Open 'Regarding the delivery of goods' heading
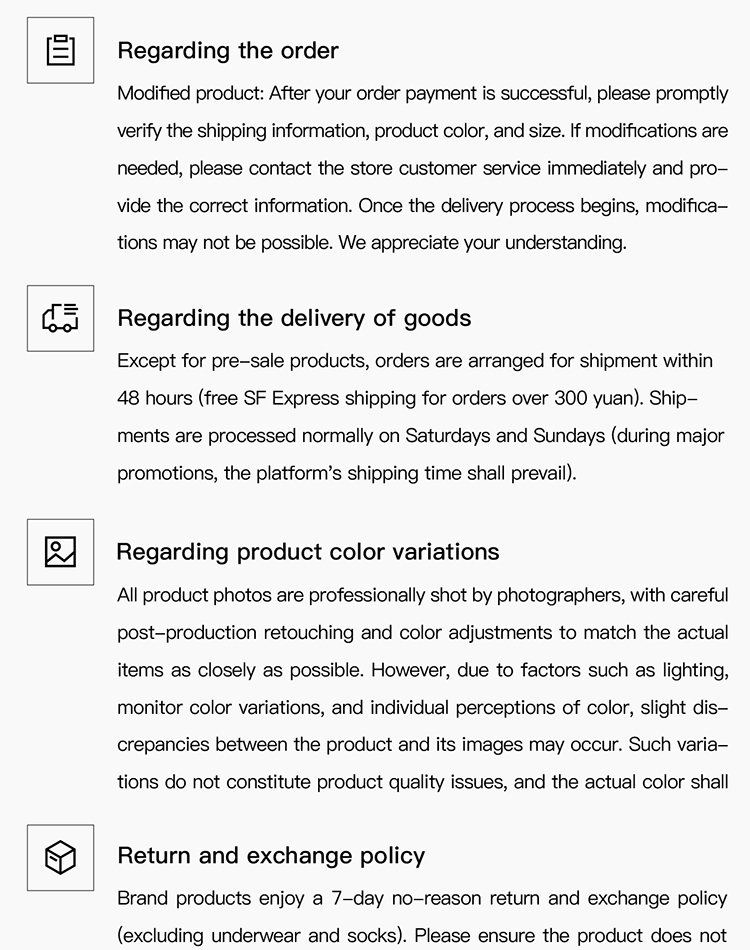The width and height of the screenshot is (750, 950). click(x=294, y=319)
